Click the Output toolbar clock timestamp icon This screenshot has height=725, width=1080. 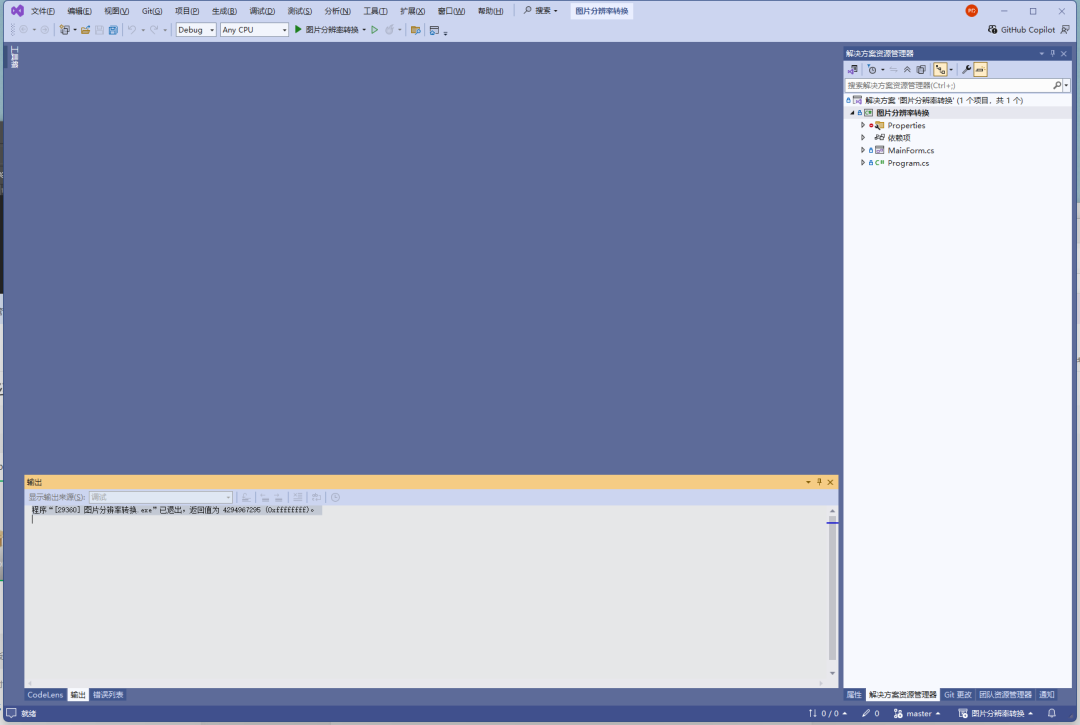(x=335, y=497)
